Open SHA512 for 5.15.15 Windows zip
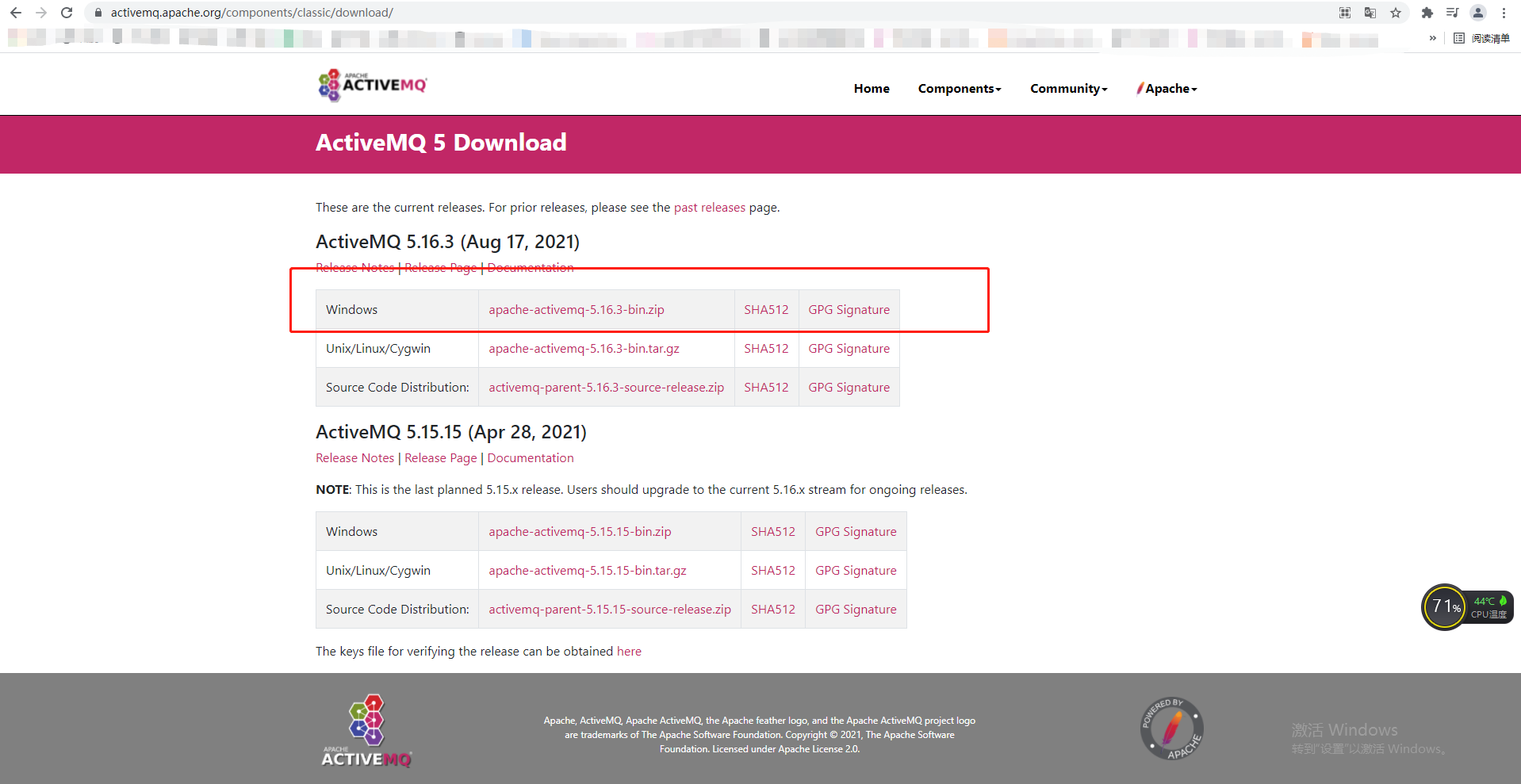1521x784 pixels. click(773, 532)
